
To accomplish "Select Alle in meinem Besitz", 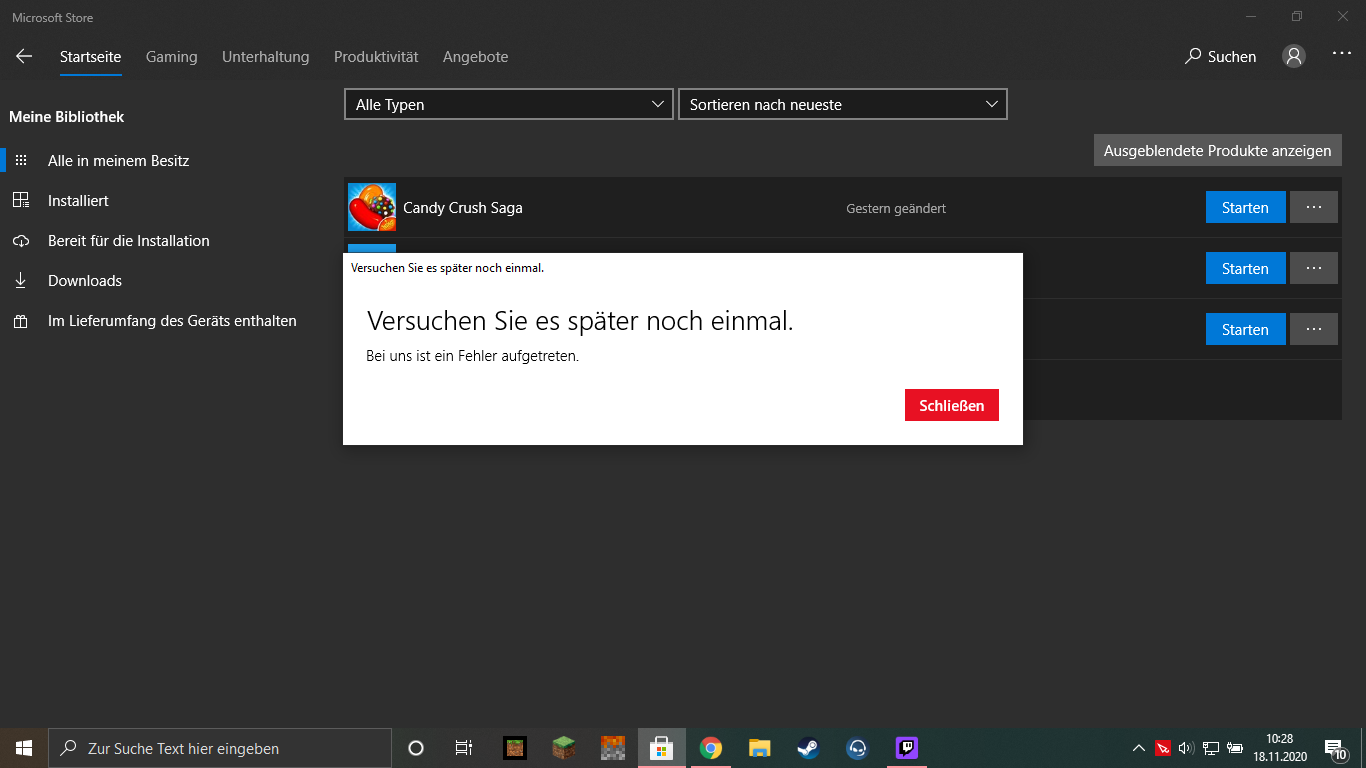I will coord(118,161).
